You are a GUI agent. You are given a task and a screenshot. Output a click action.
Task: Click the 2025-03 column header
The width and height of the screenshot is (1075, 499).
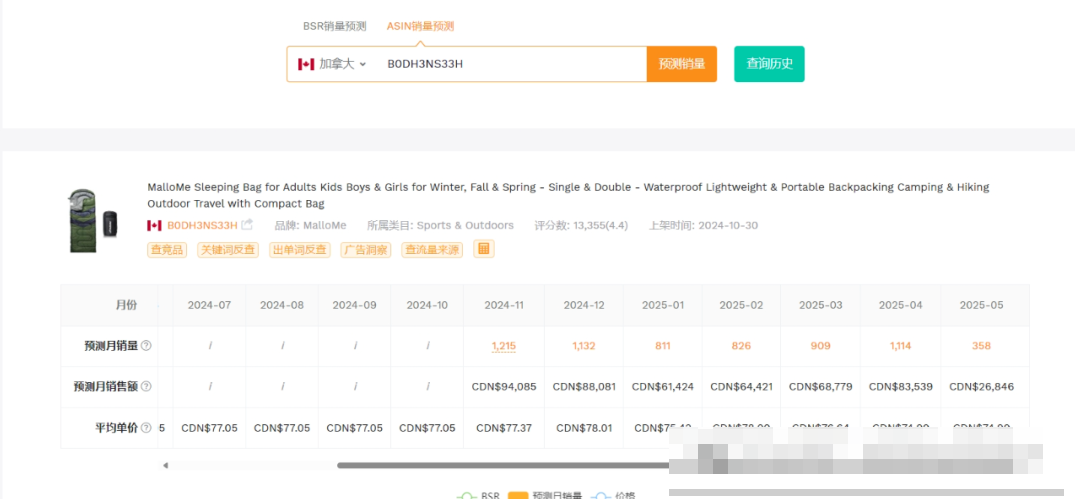(820, 305)
